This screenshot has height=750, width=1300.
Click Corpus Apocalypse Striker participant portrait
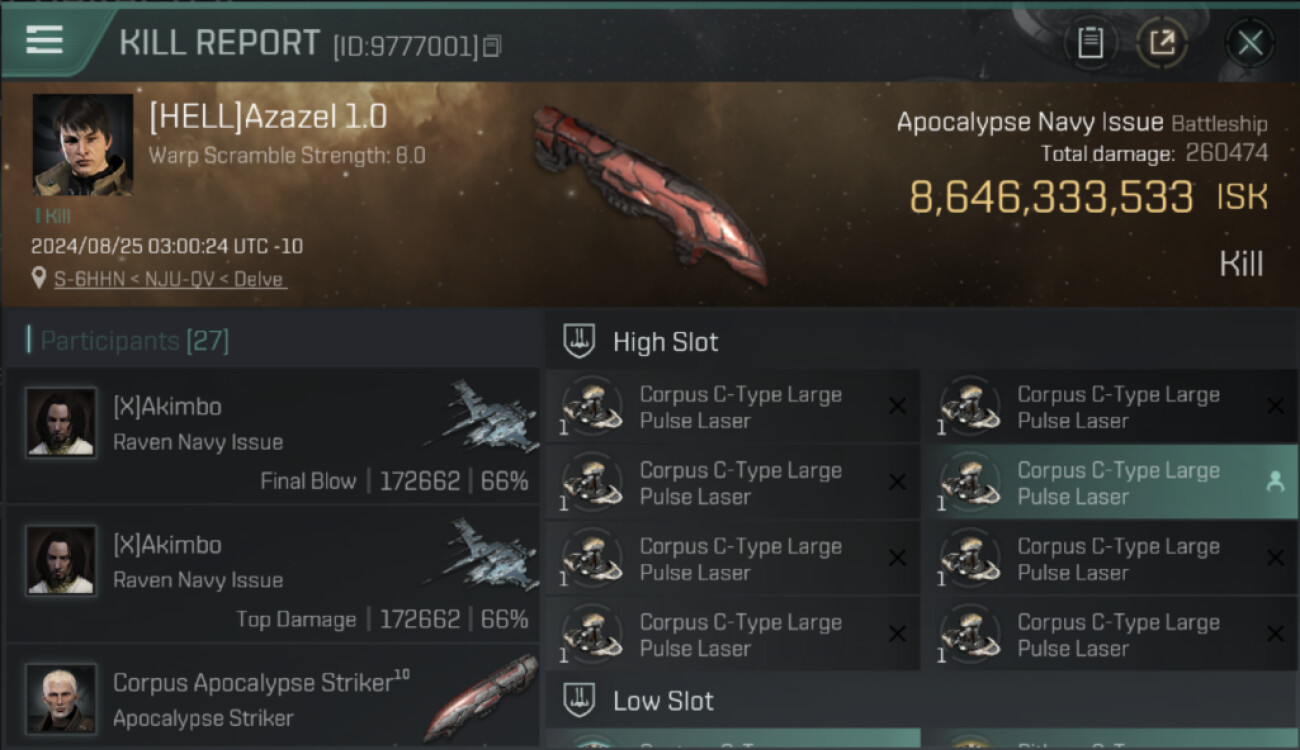tap(62, 698)
